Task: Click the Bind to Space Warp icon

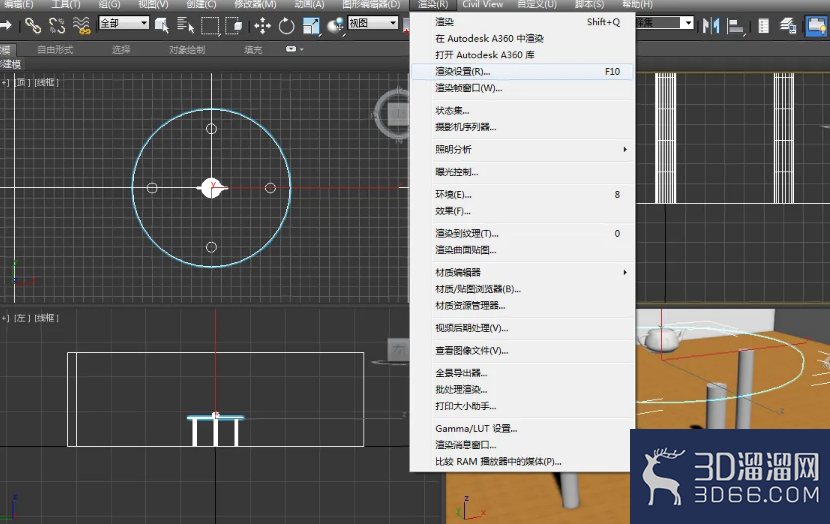Action: 81,25
